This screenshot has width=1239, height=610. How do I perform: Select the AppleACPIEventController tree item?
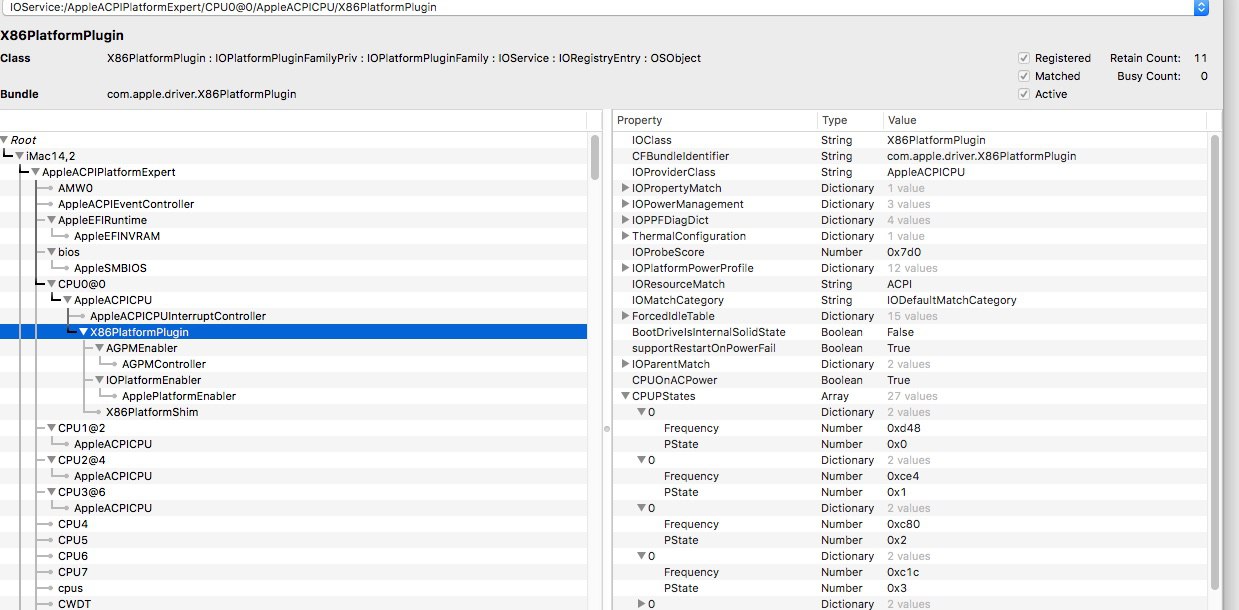[x=126, y=204]
